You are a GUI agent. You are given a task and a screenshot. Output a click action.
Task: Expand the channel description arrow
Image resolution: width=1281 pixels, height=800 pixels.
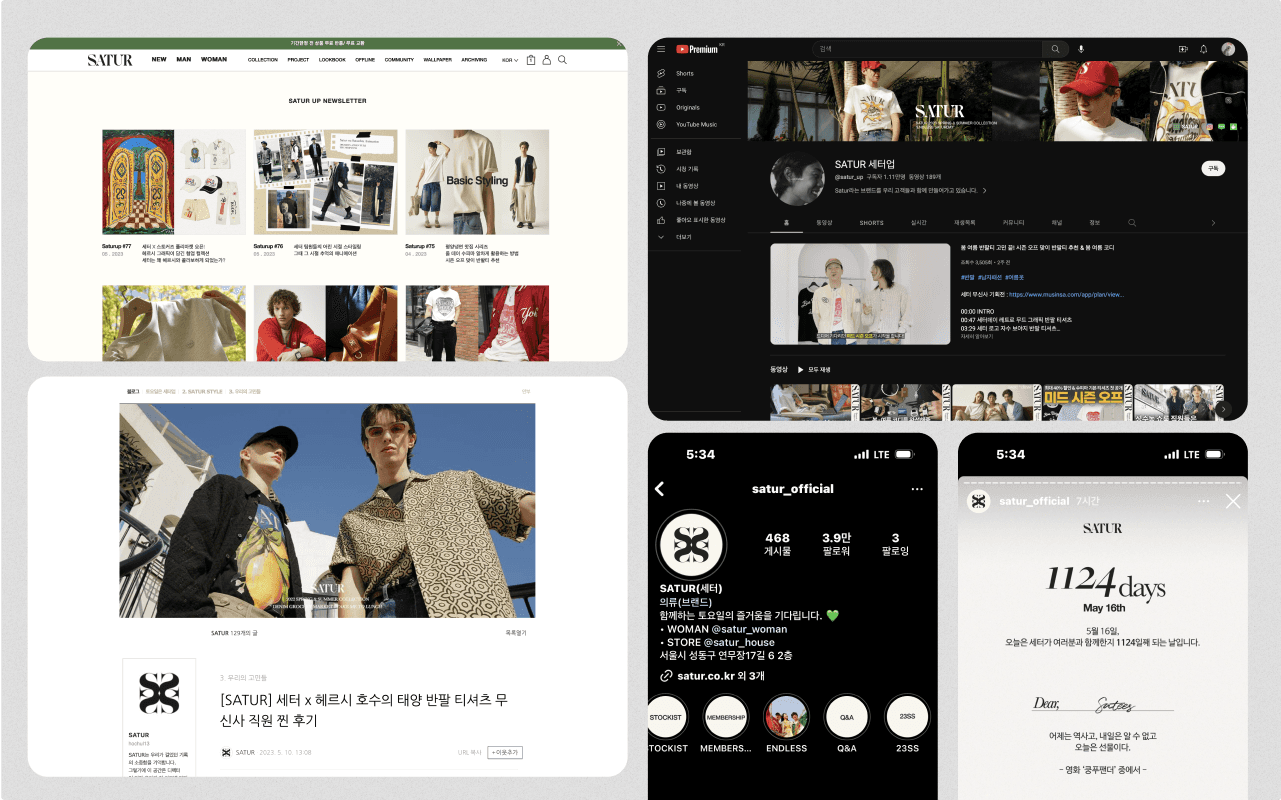(984, 190)
